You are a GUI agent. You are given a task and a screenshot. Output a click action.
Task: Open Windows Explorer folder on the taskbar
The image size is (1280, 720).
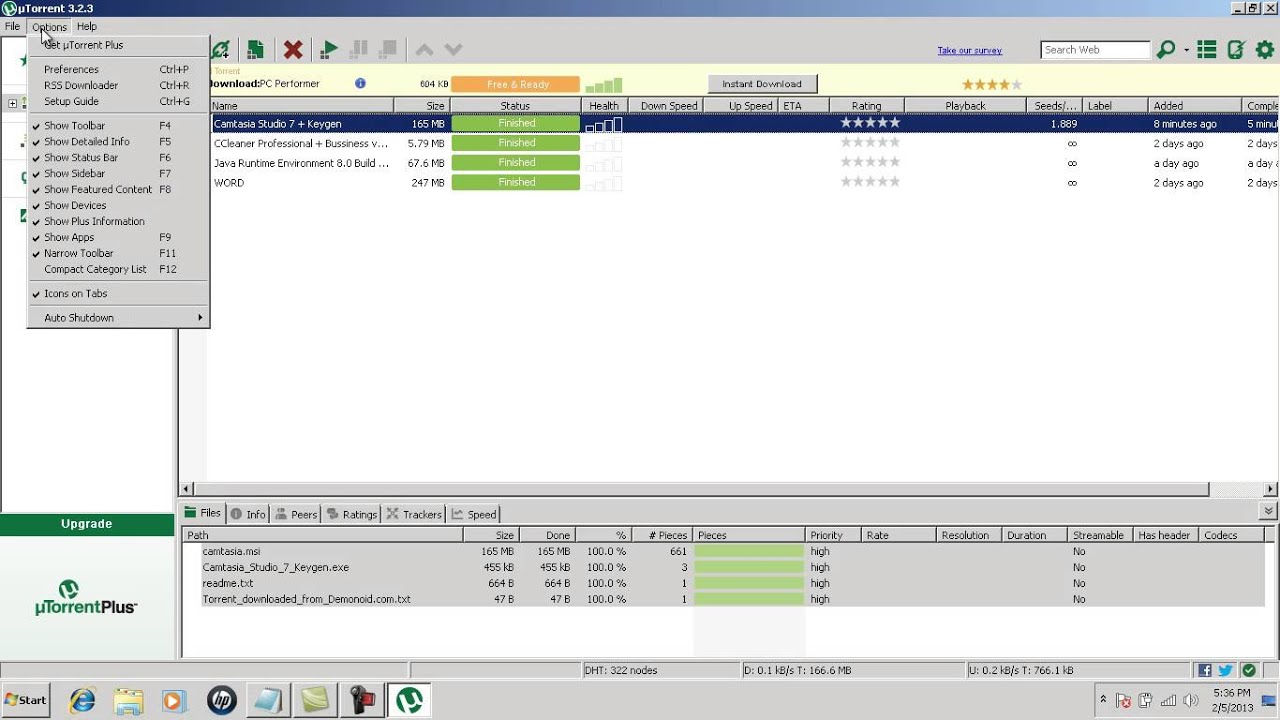pyautogui.click(x=129, y=701)
